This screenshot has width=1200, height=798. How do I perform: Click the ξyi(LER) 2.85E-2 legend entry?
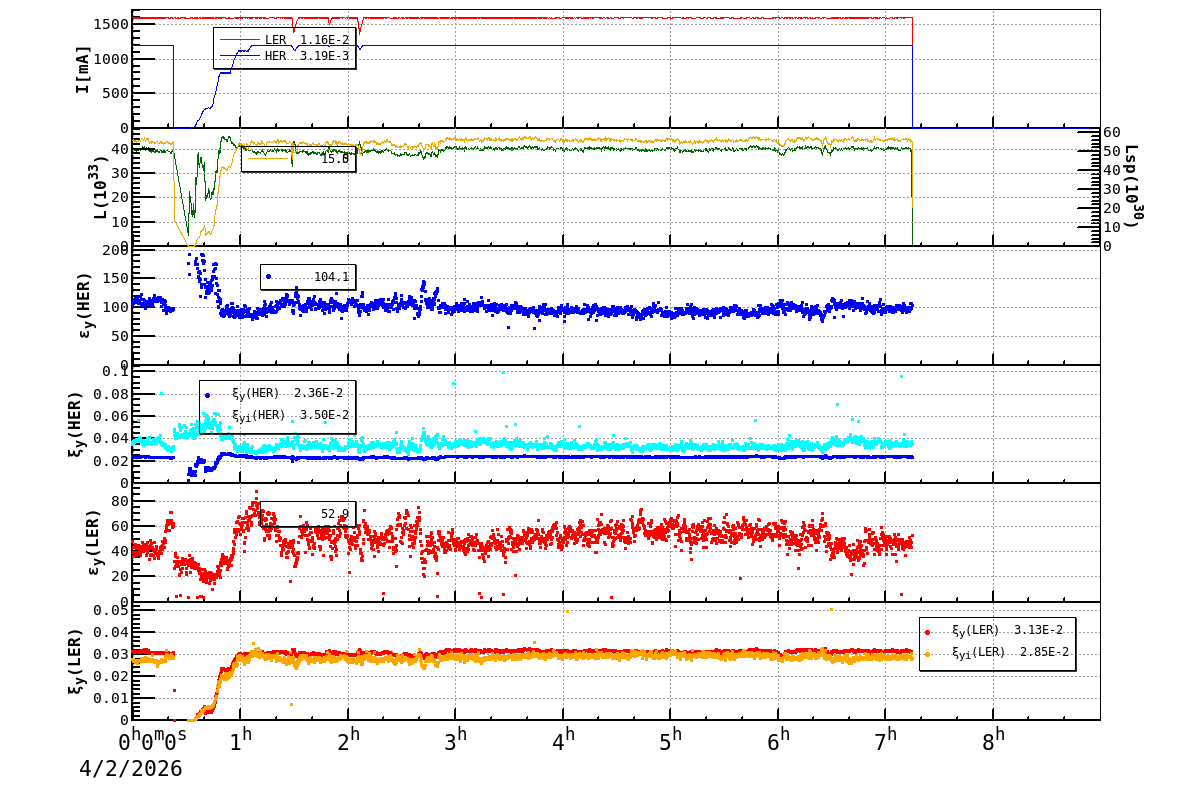[997, 652]
